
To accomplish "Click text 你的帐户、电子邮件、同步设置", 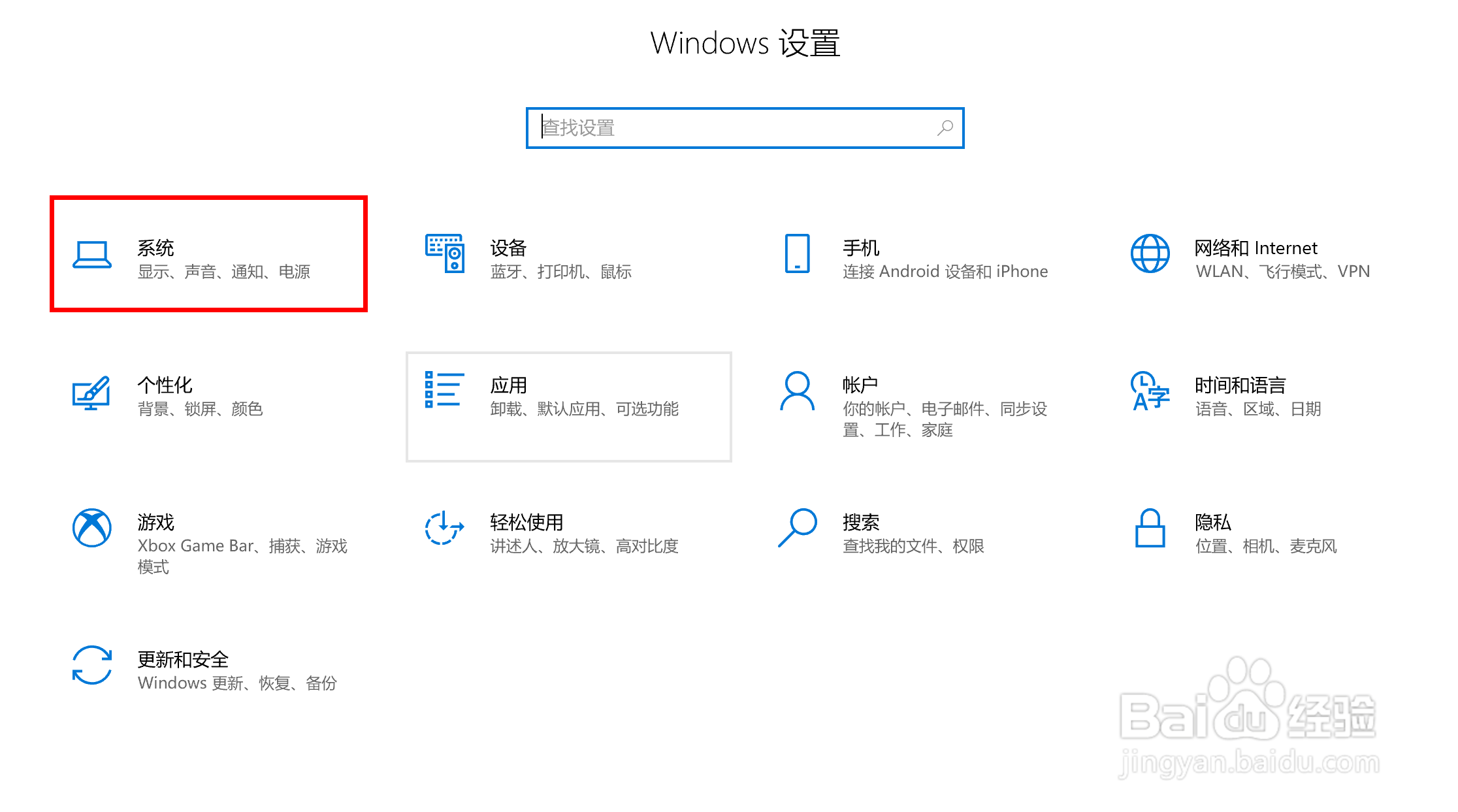I will point(945,419).
